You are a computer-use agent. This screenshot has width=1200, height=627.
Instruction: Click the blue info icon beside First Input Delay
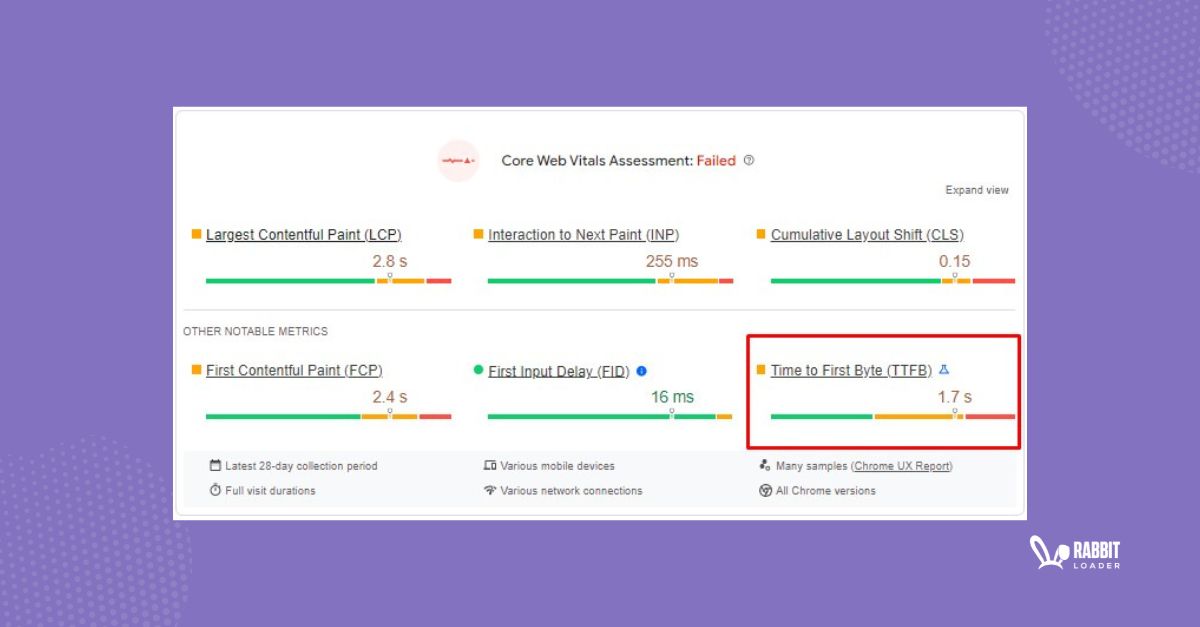click(x=641, y=370)
